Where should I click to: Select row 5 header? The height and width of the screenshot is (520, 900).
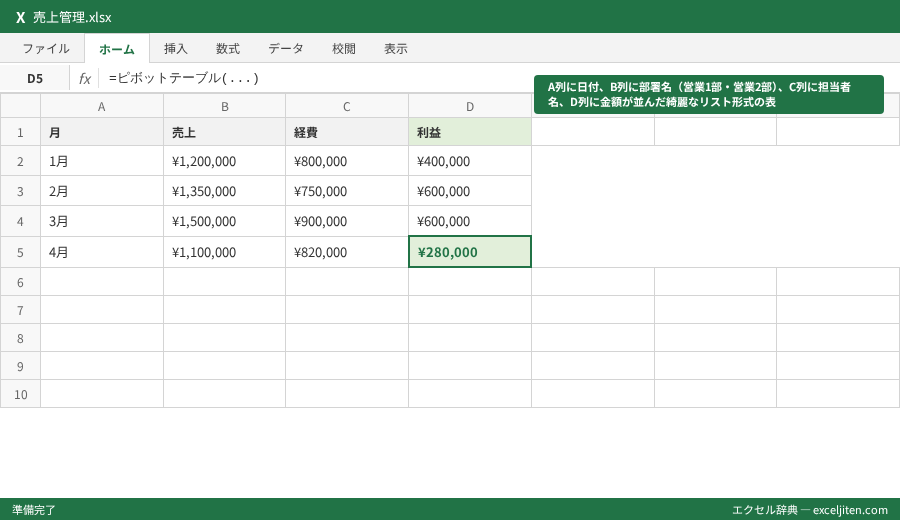20,252
